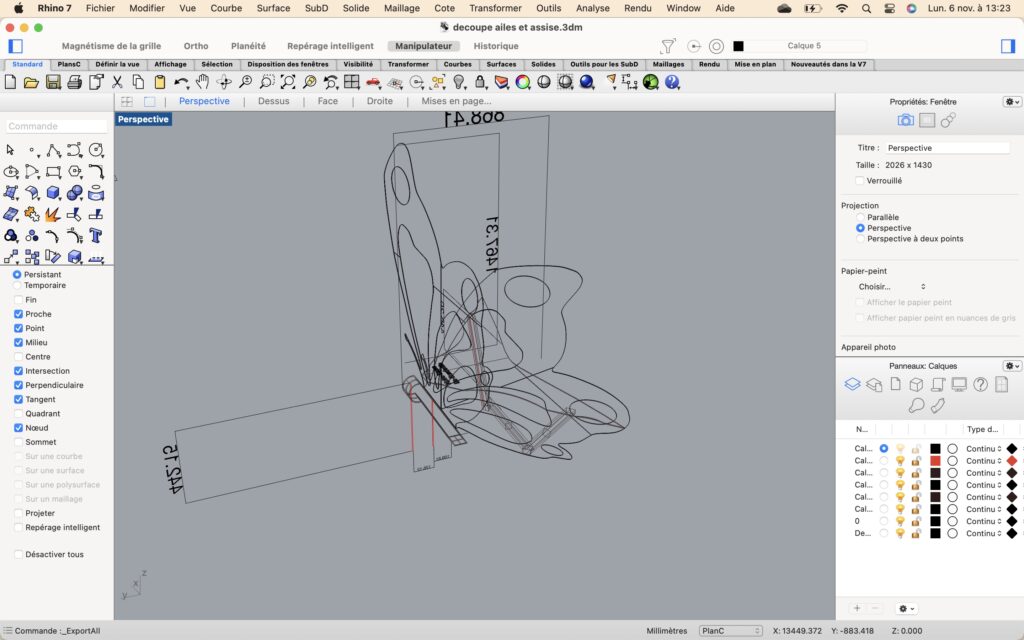Open the Layers panel icon
The height and width of the screenshot is (640, 1024).
coord(852,384)
